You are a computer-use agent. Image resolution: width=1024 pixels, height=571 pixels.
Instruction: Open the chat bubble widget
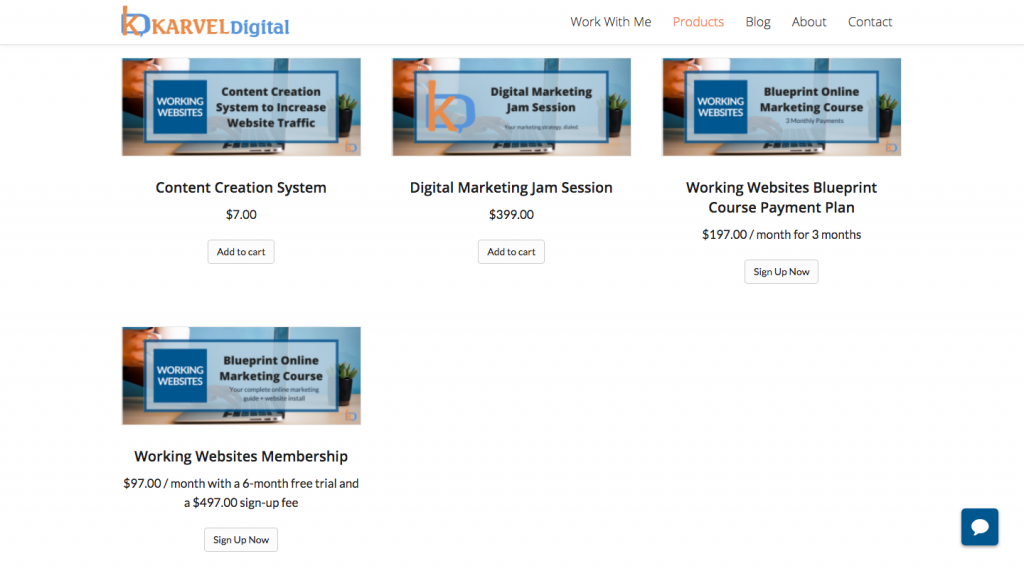pos(979,527)
